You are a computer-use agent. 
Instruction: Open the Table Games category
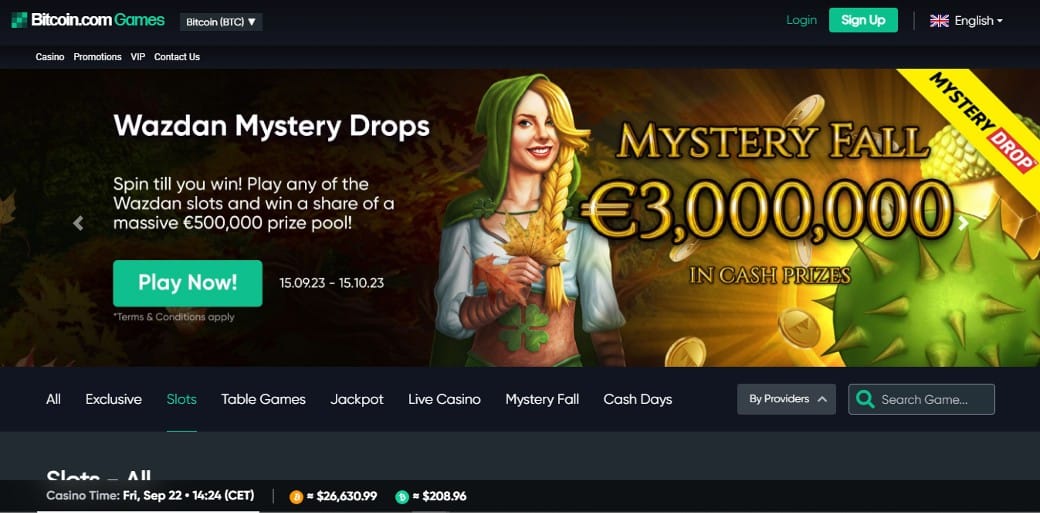point(263,400)
